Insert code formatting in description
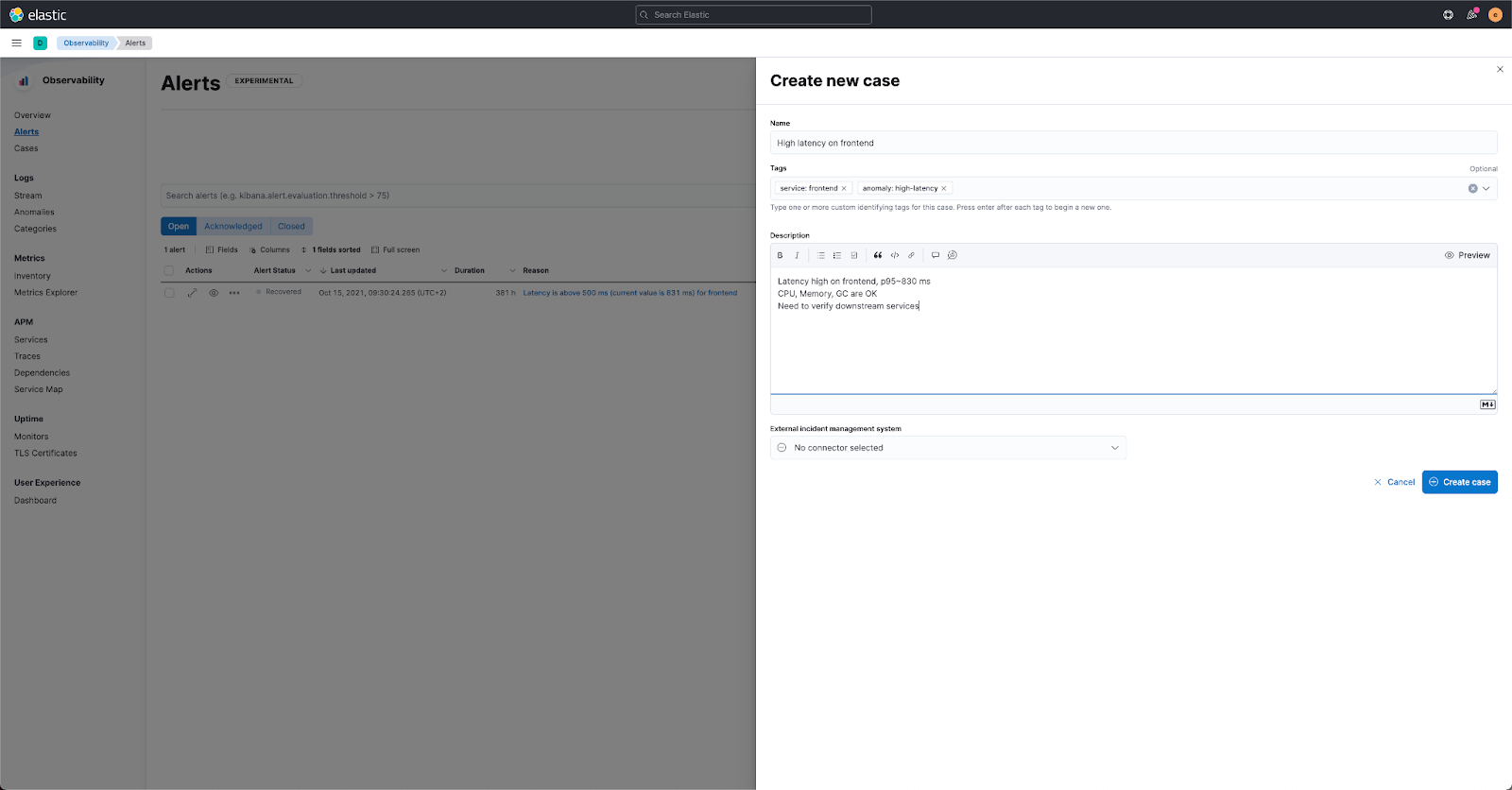The width and height of the screenshot is (1512, 790). click(x=895, y=255)
